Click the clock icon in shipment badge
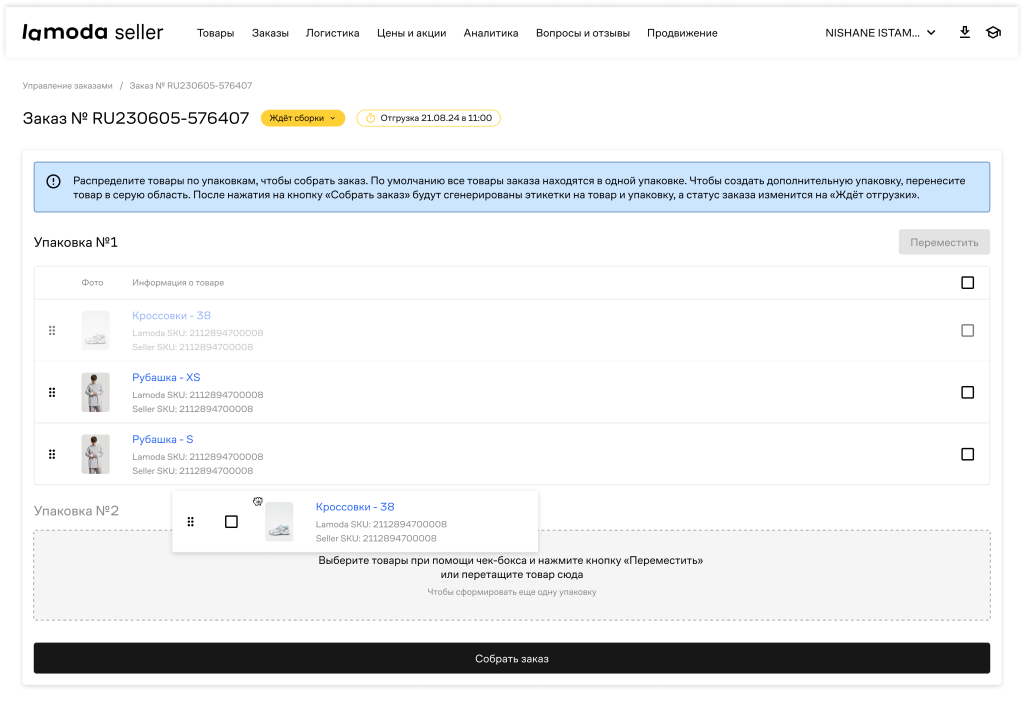This screenshot has height=727, width=1024. point(370,118)
